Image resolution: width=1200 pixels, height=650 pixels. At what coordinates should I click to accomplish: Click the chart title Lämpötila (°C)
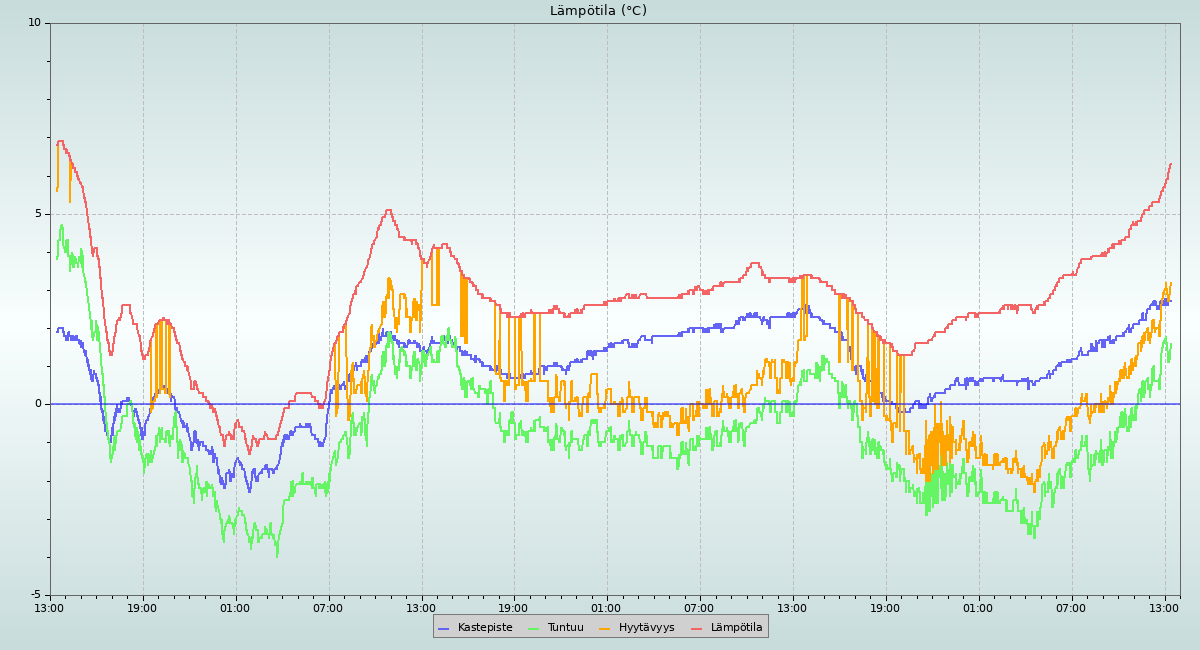pos(598,11)
